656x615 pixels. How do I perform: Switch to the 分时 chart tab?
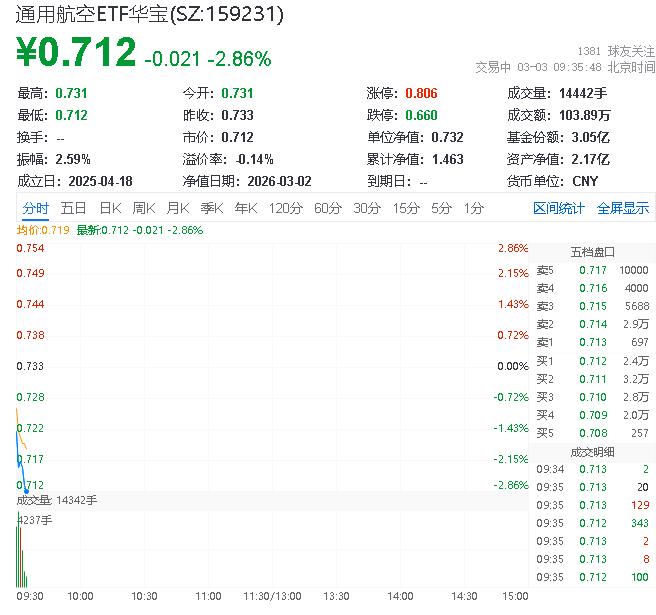pos(35,208)
